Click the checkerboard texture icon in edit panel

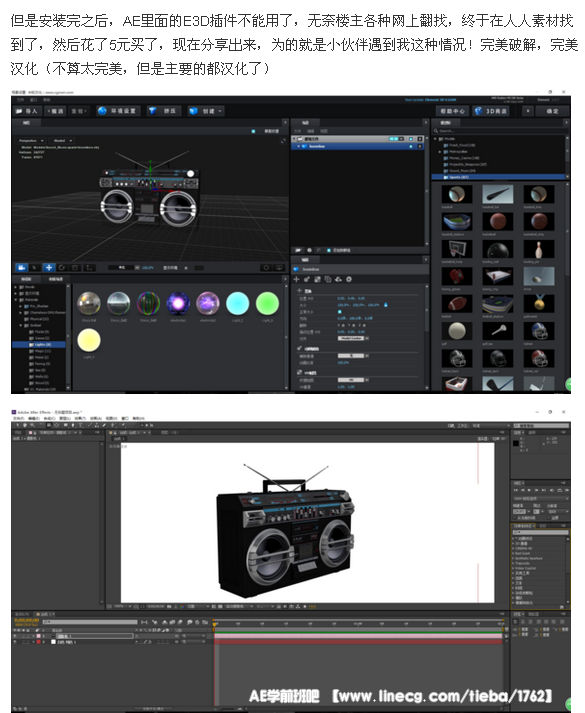(317, 279)
